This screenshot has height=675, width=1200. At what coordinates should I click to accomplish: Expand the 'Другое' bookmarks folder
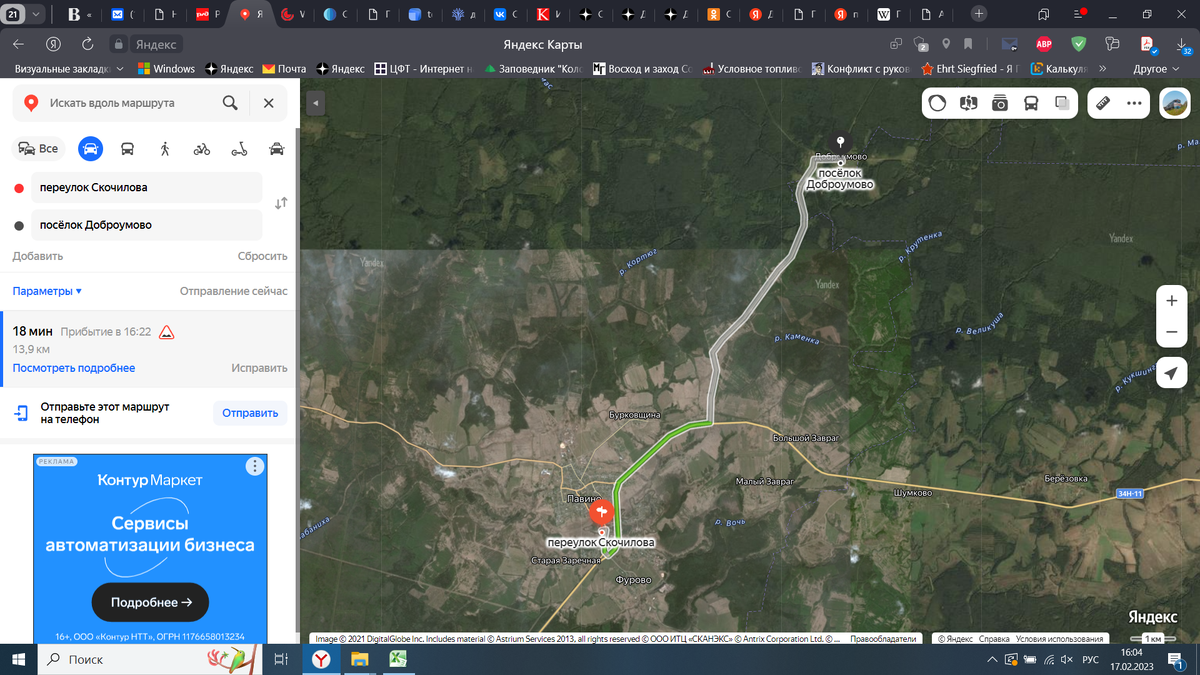coord(1155,69)
